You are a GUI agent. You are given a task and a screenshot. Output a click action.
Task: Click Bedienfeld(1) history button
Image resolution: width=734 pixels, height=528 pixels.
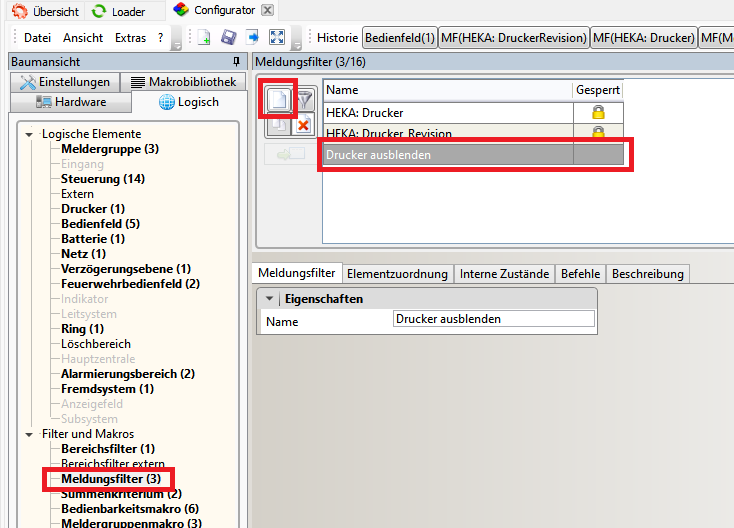400,37
